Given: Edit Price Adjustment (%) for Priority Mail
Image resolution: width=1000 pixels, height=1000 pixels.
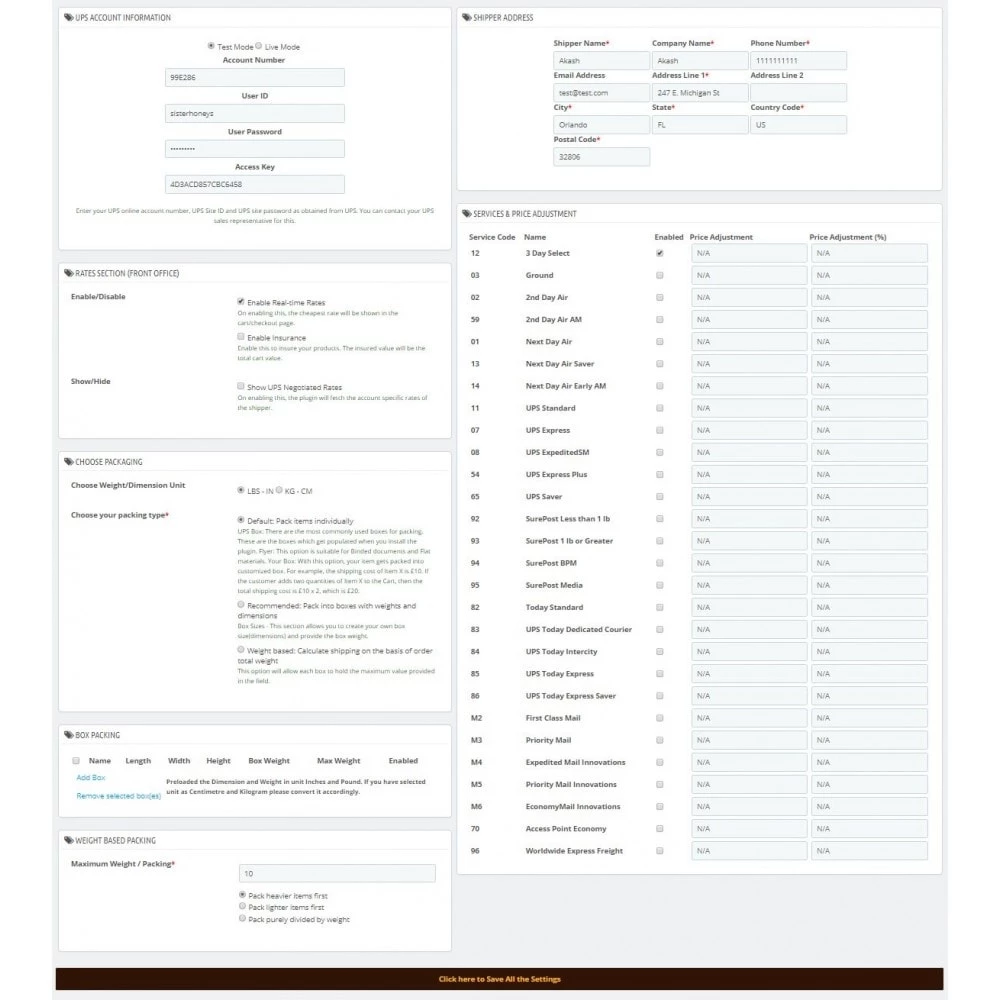Looking at the screenshot, I should (x=869, y=740).
